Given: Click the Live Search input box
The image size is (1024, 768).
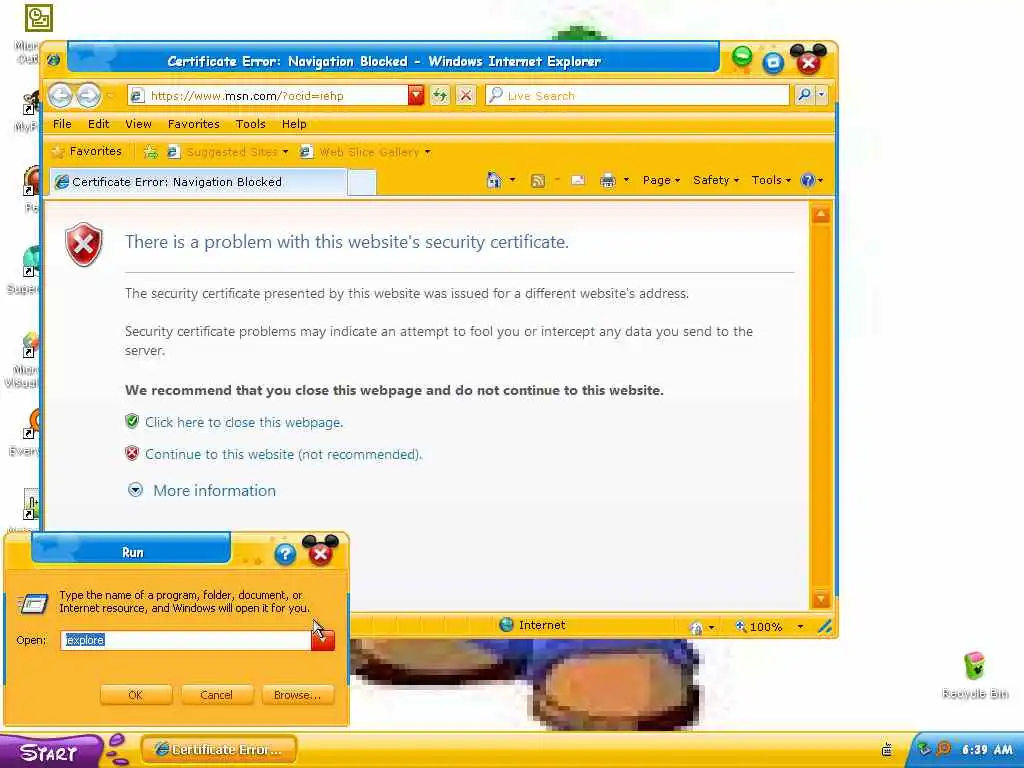Looking at the screenshot, I should pyautogui.click(x=637, y=95).
